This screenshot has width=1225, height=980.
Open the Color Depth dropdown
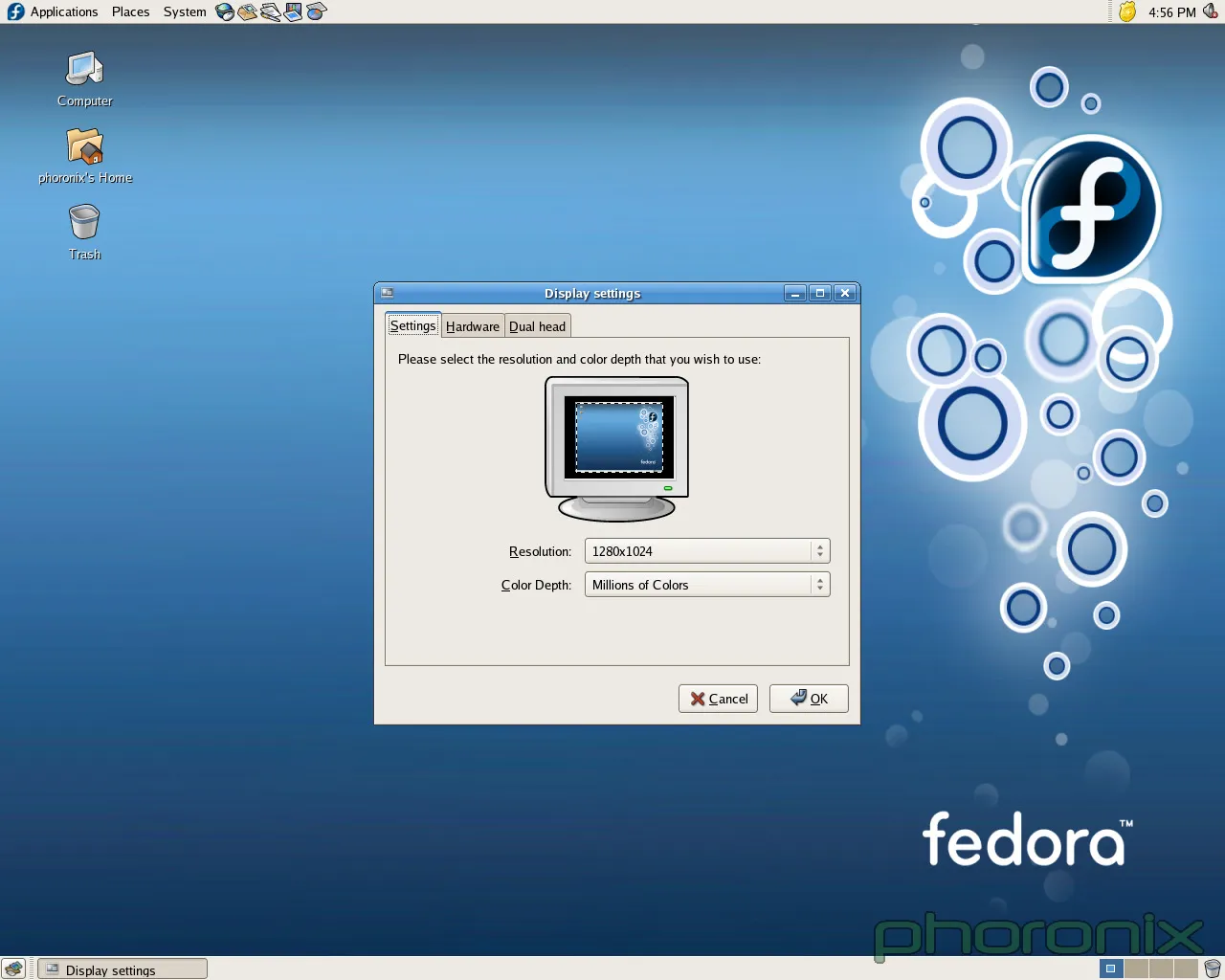[707, 585]
